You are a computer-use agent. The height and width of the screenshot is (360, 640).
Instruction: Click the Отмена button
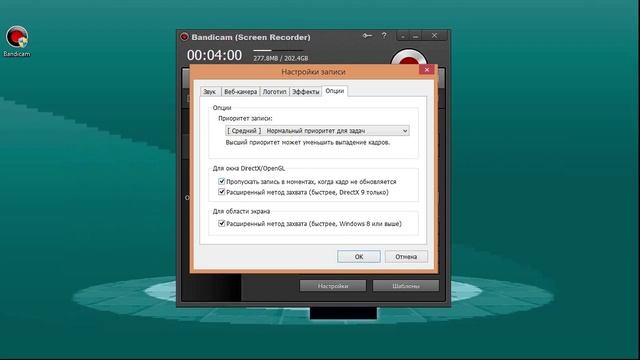coord(406,256)
